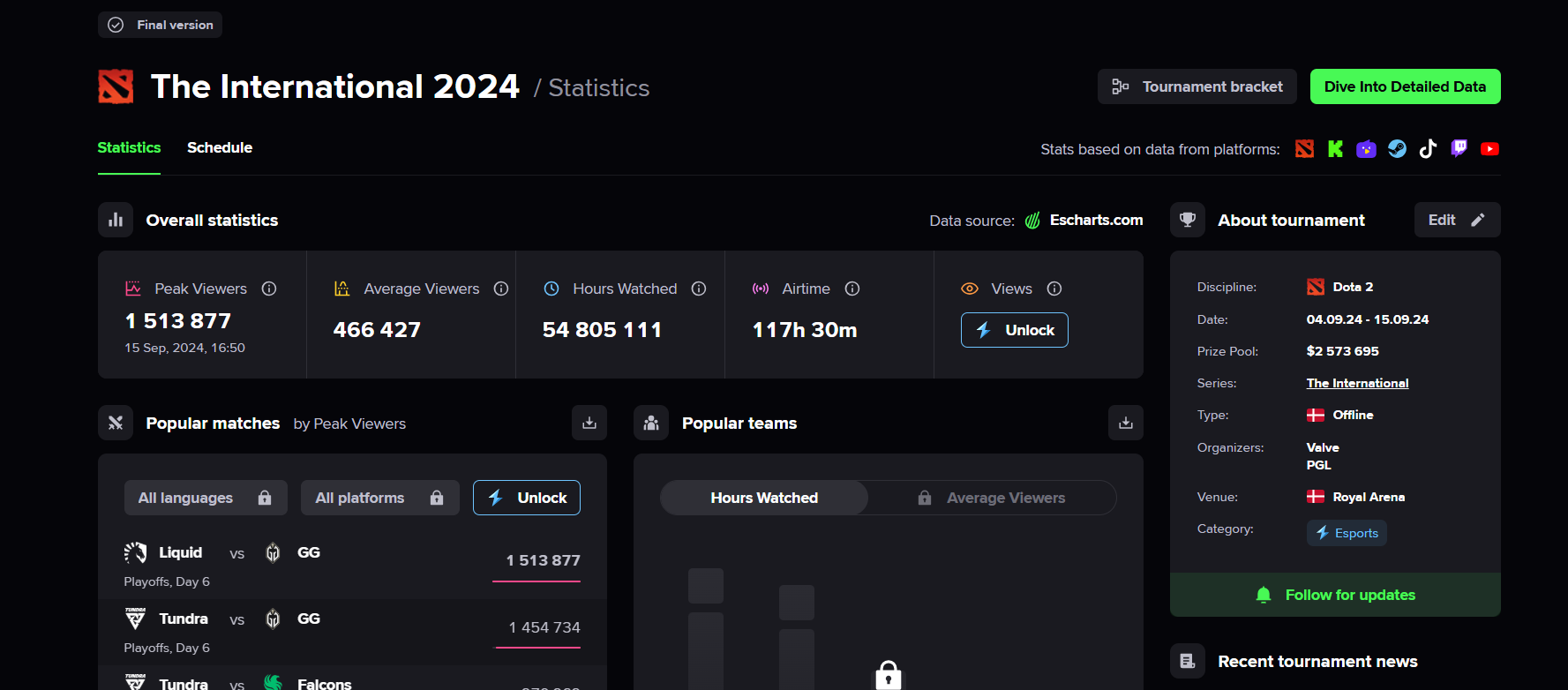Click the Escharts leaf logo next to Data source
Image resolution: width=1568 pixels, height=690 pixels.
click(1032, 221)
